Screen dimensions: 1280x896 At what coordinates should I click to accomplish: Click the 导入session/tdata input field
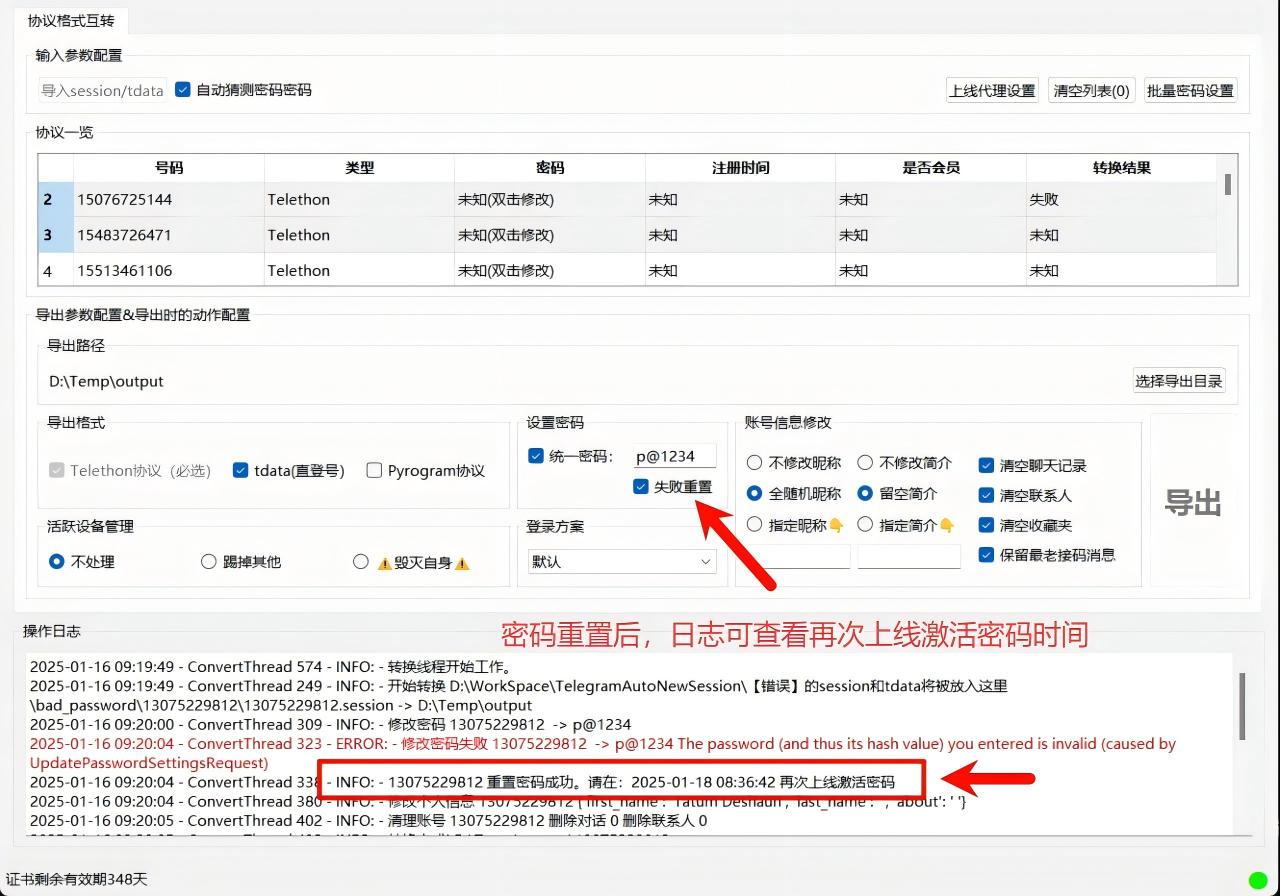(102, 90)
